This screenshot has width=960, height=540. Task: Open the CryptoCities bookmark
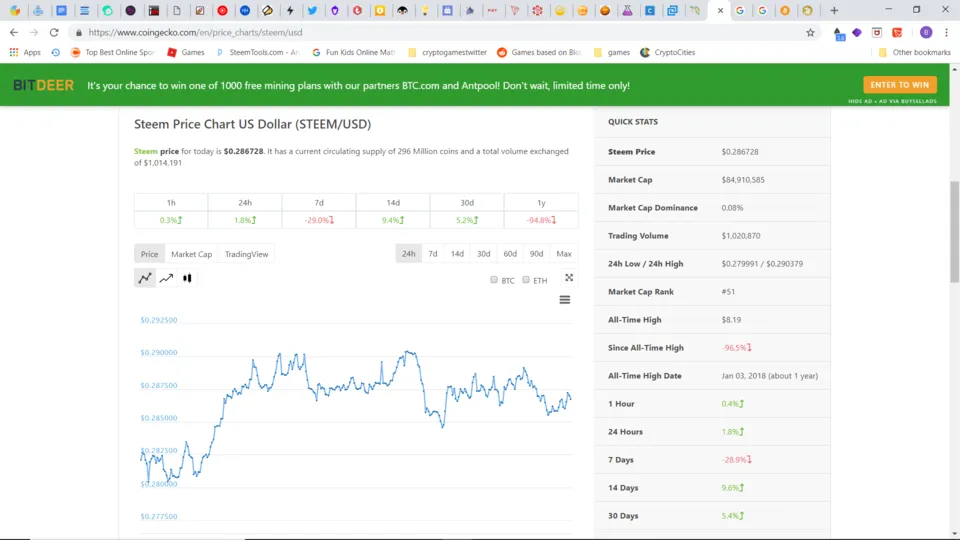point(667,53)
